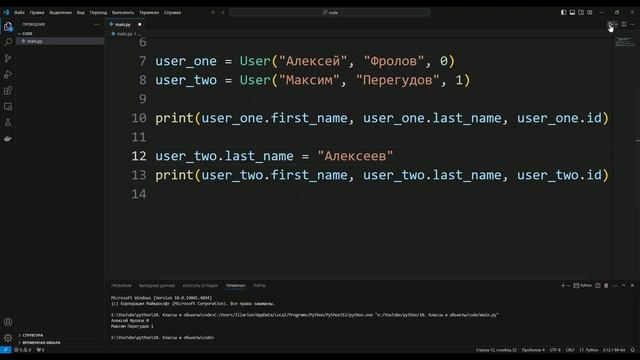640x360 pixels.
Task: Open the Accounts menu icon
Action: pos(8,322)
